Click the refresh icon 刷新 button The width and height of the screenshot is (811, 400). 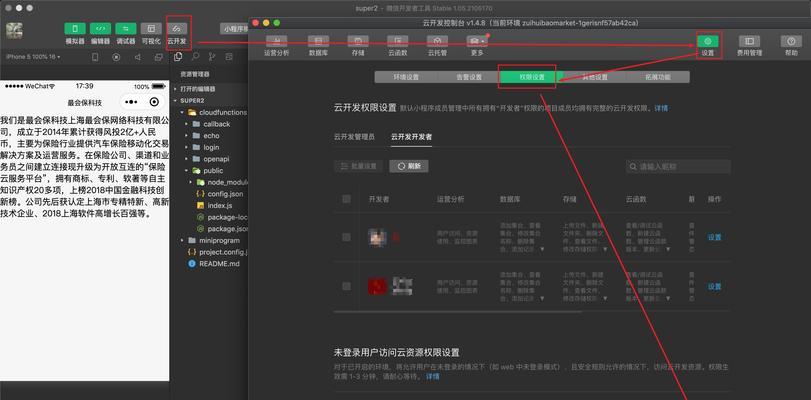click(x=409, y=167)
